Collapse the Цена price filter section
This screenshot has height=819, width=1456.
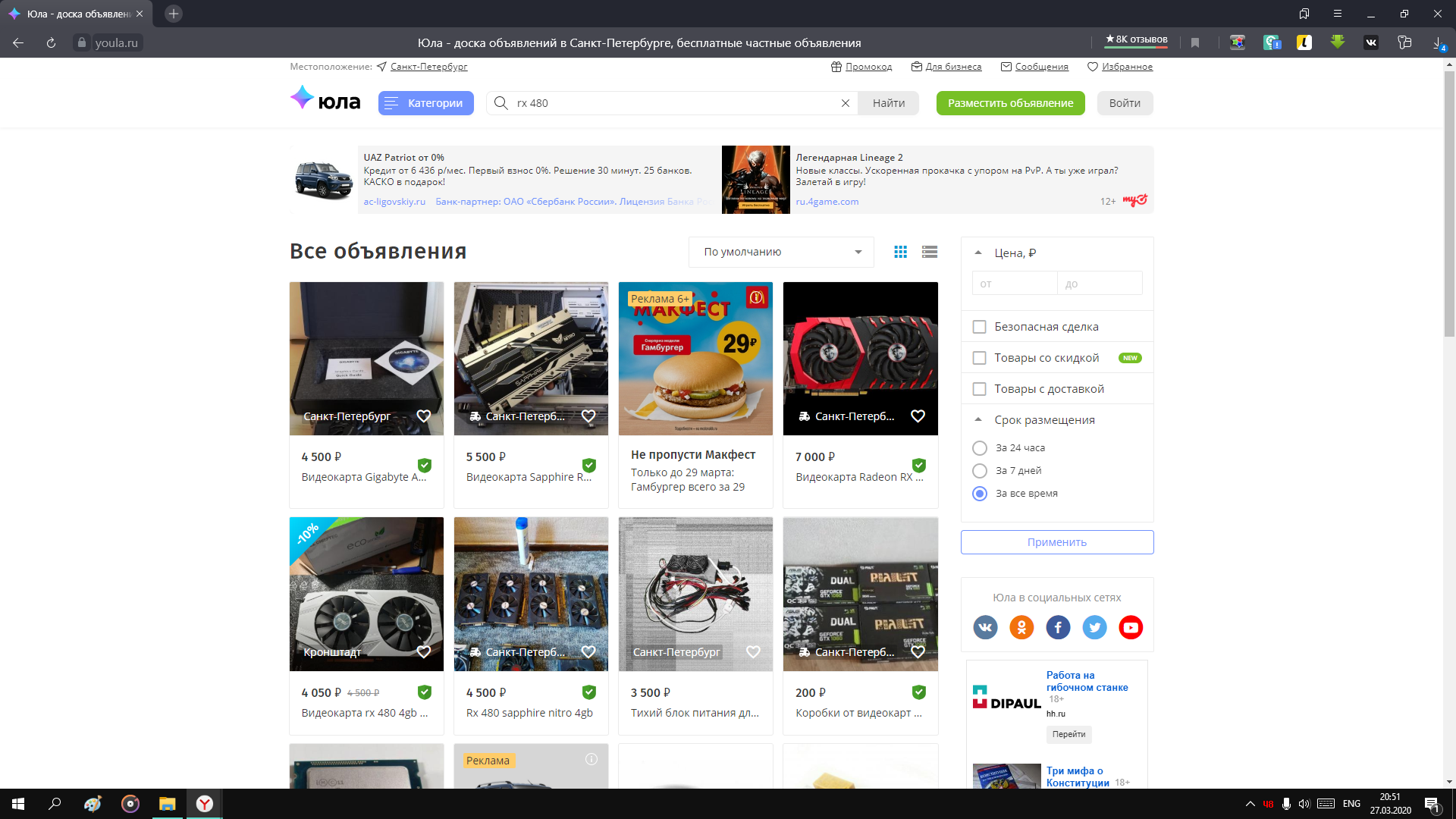click(978, 253)
